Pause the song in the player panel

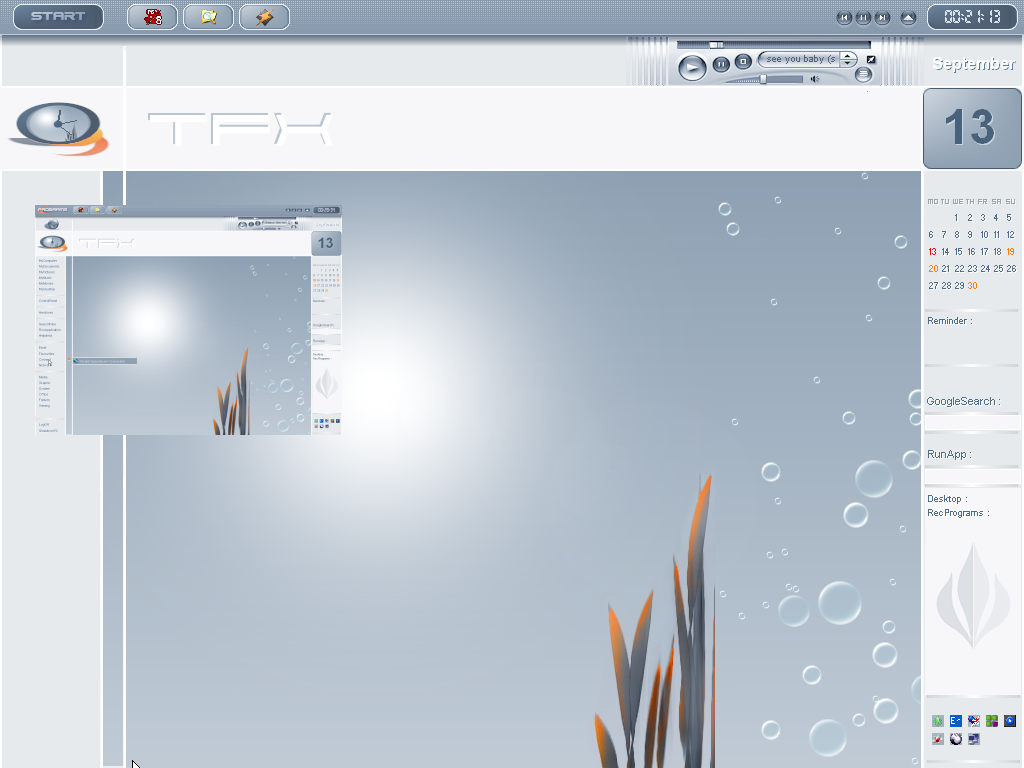(721, 64)
